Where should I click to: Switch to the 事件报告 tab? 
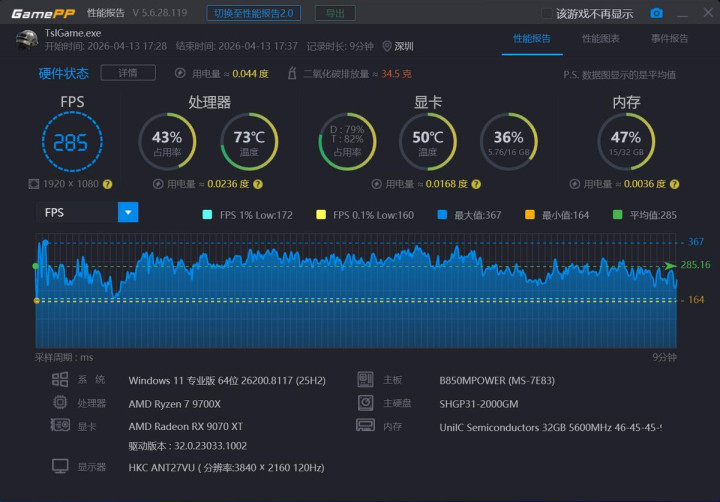[x=669, y=38]
